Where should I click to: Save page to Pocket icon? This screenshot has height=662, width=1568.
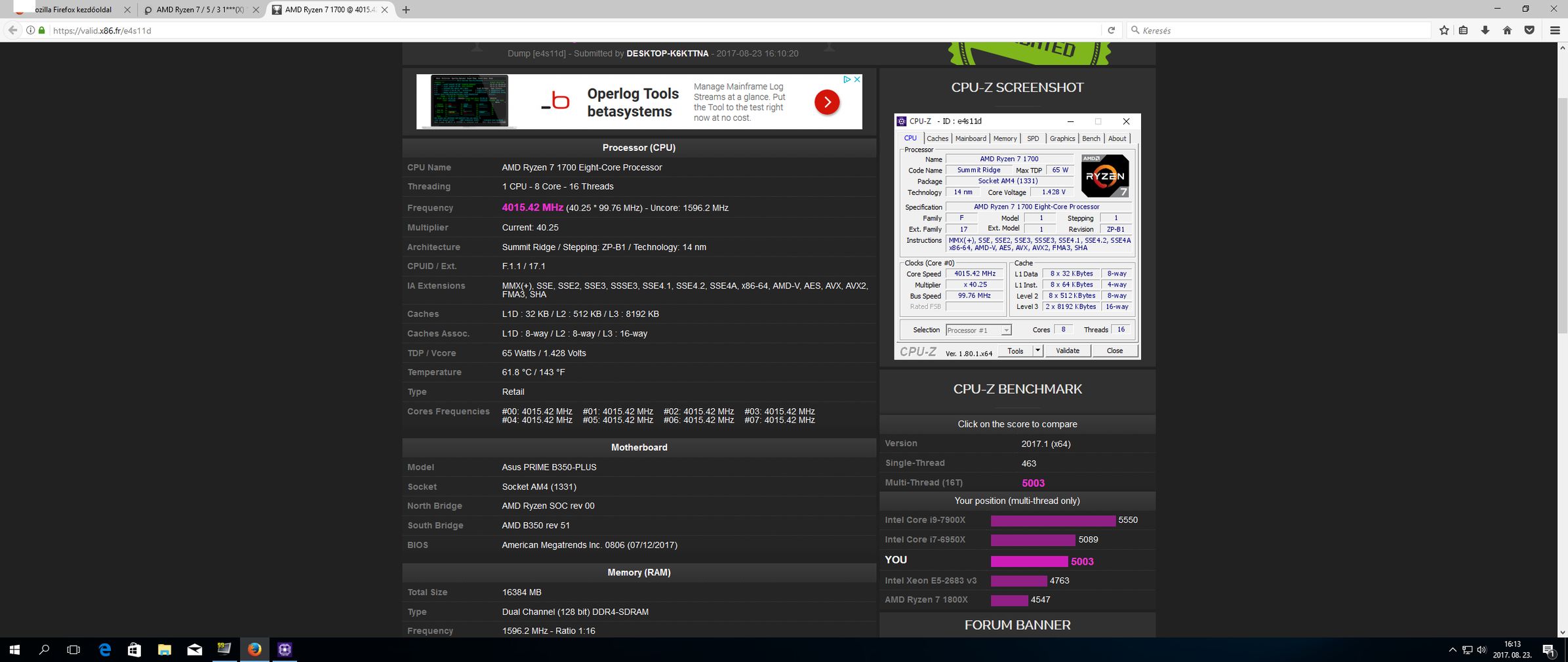tap(1529, 30)
